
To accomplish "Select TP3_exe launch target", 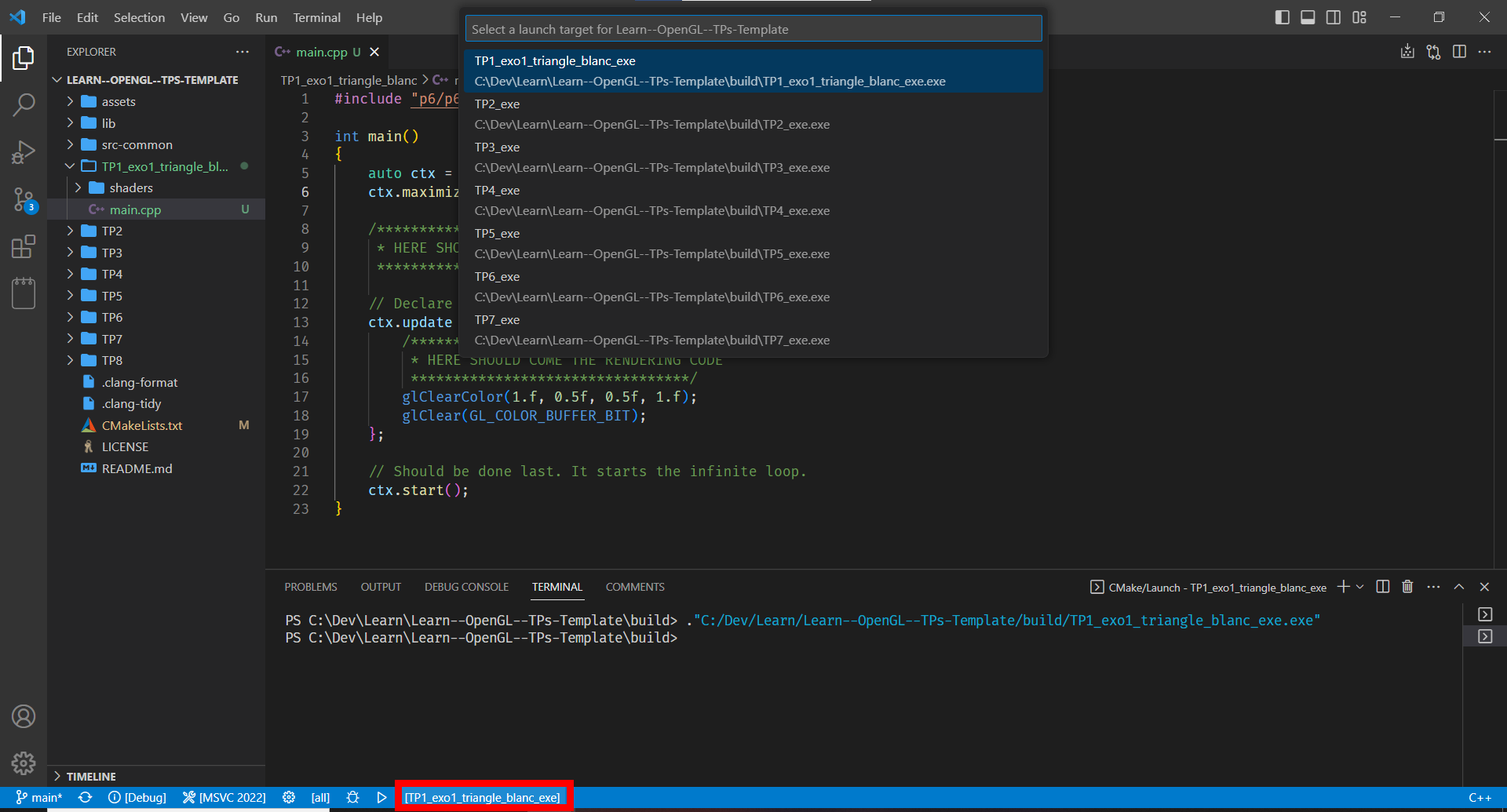I will pos(753,157).
